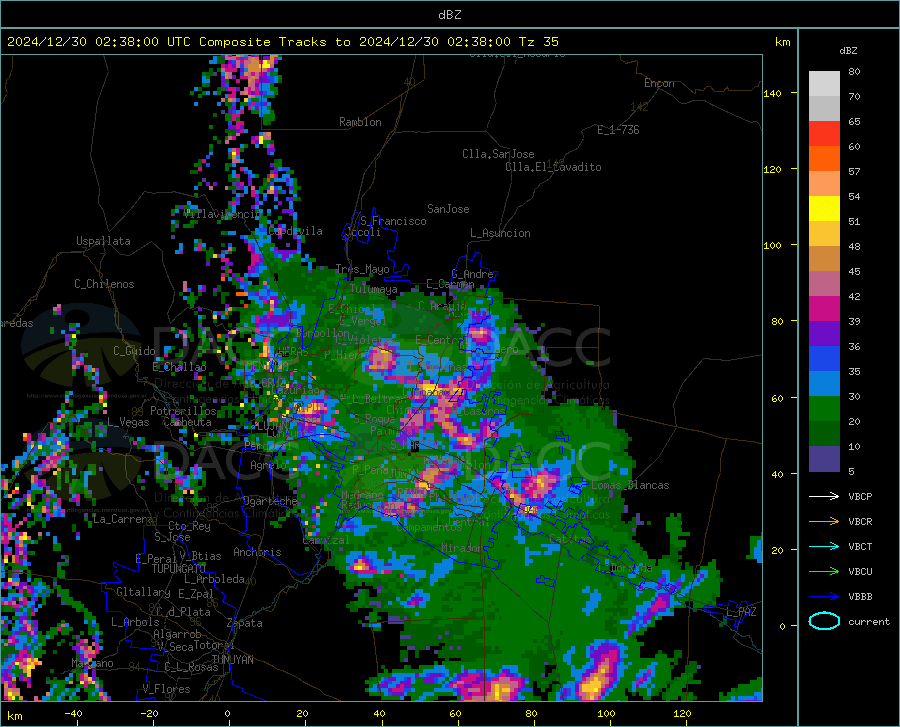This screenshot has width=900, height=727.
Task: Click the cyan VBCT arrow icon
Action: click(824, 546)
